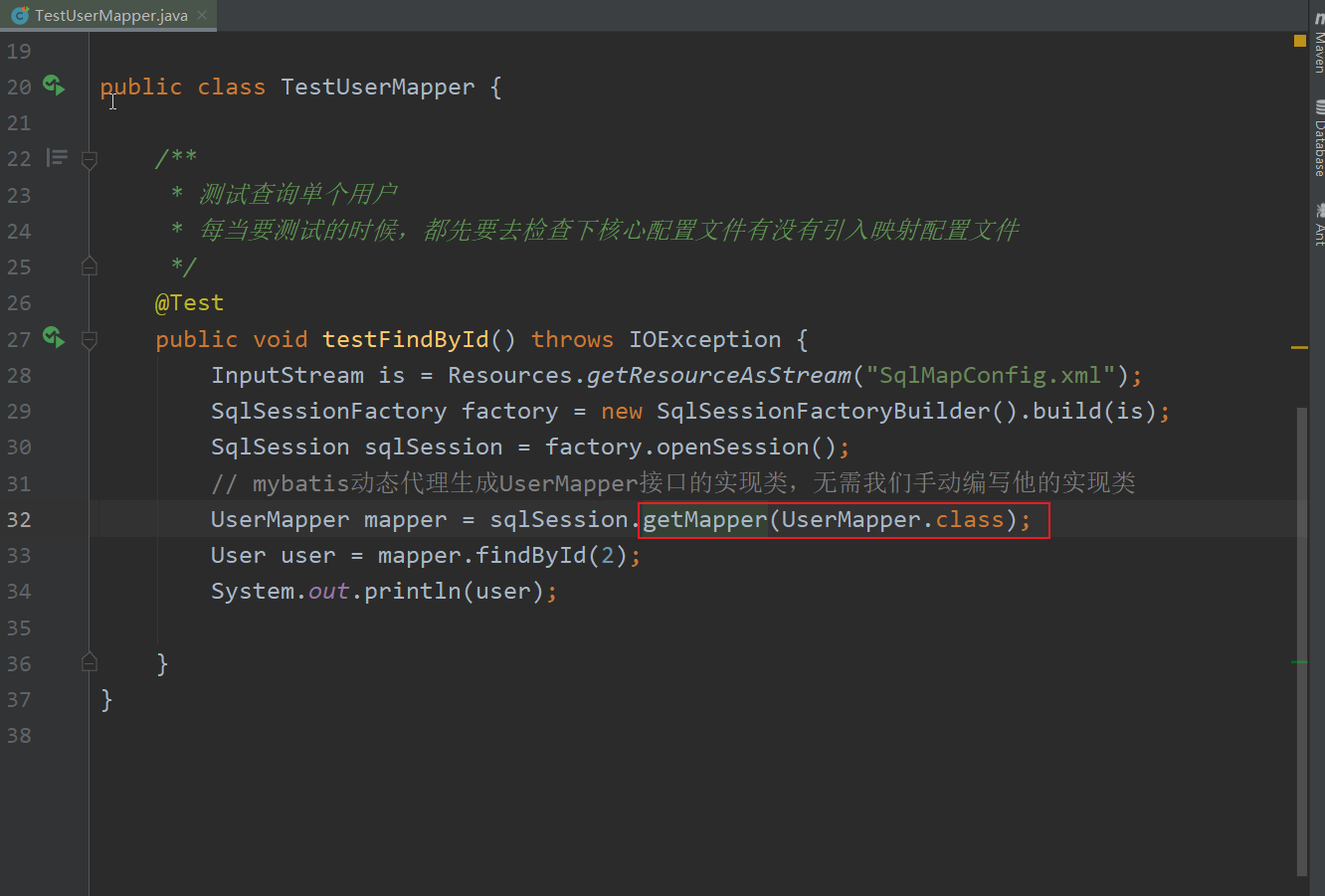
Task: Jump to the warning stripe marker near line 27
Action: [x=1299, y=347]
